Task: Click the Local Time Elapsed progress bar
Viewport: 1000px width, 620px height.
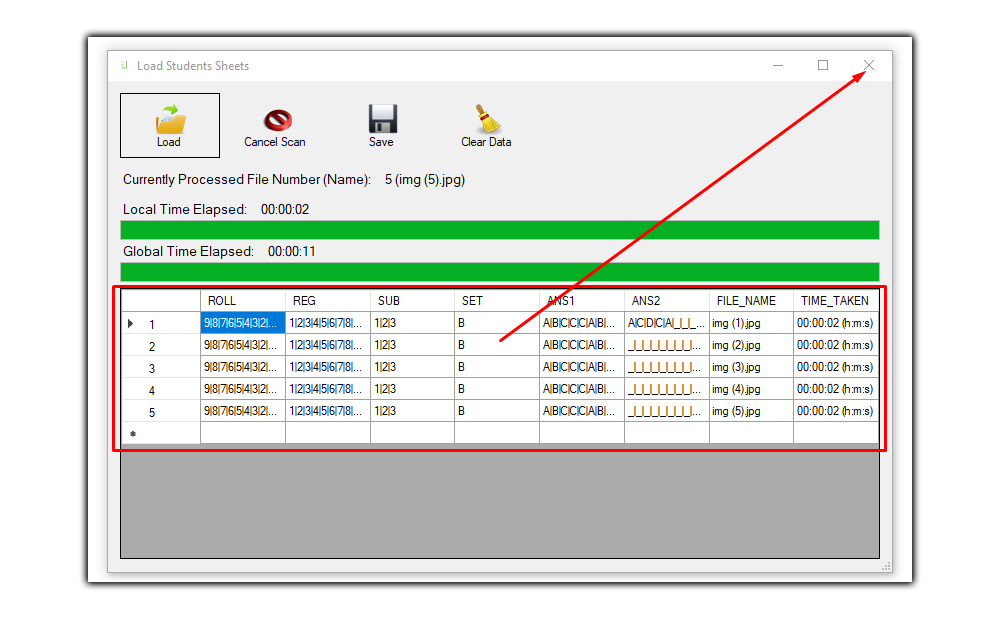Action: pyautogui.click(x=500, y=230)
